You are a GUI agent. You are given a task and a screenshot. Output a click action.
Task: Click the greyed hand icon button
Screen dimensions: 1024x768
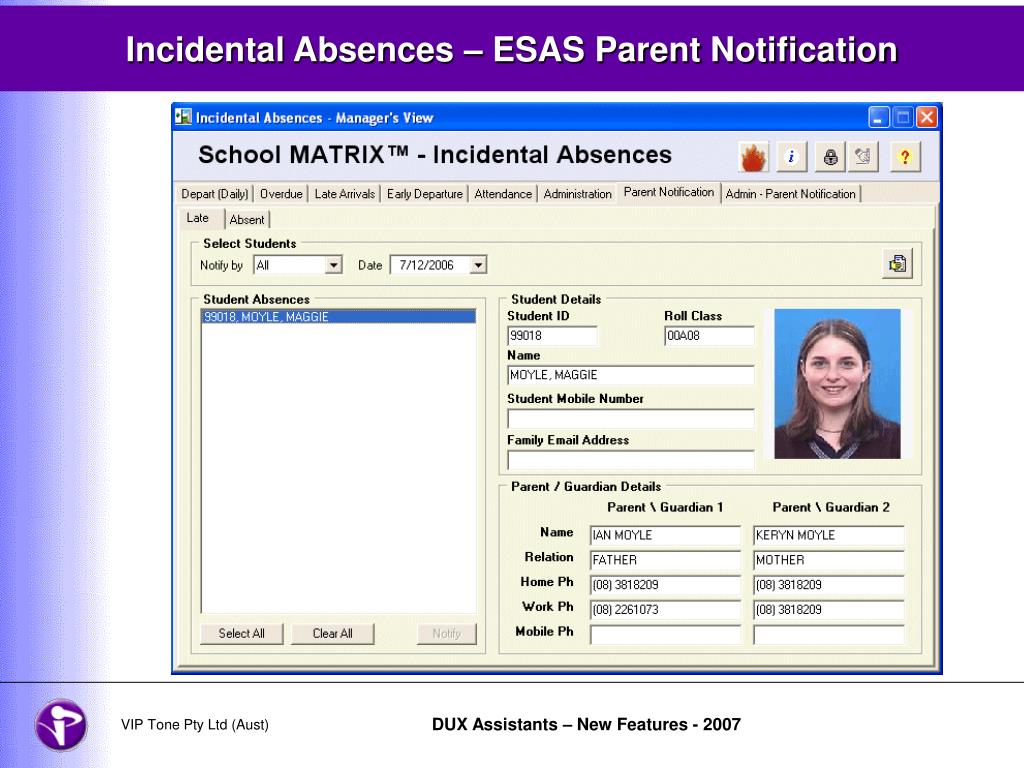coord(863,157)
